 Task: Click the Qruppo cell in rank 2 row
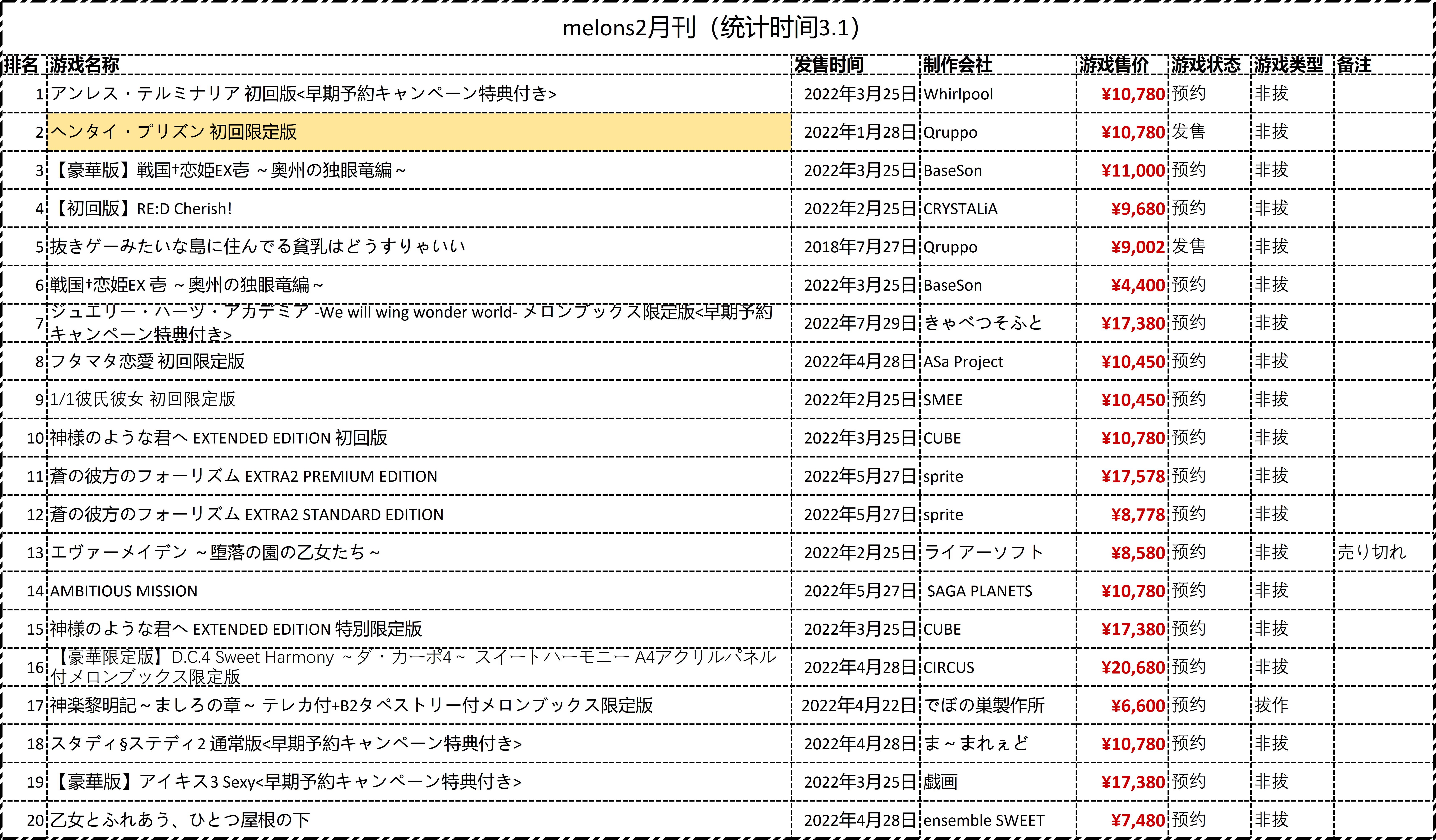[x=998, y=132]
